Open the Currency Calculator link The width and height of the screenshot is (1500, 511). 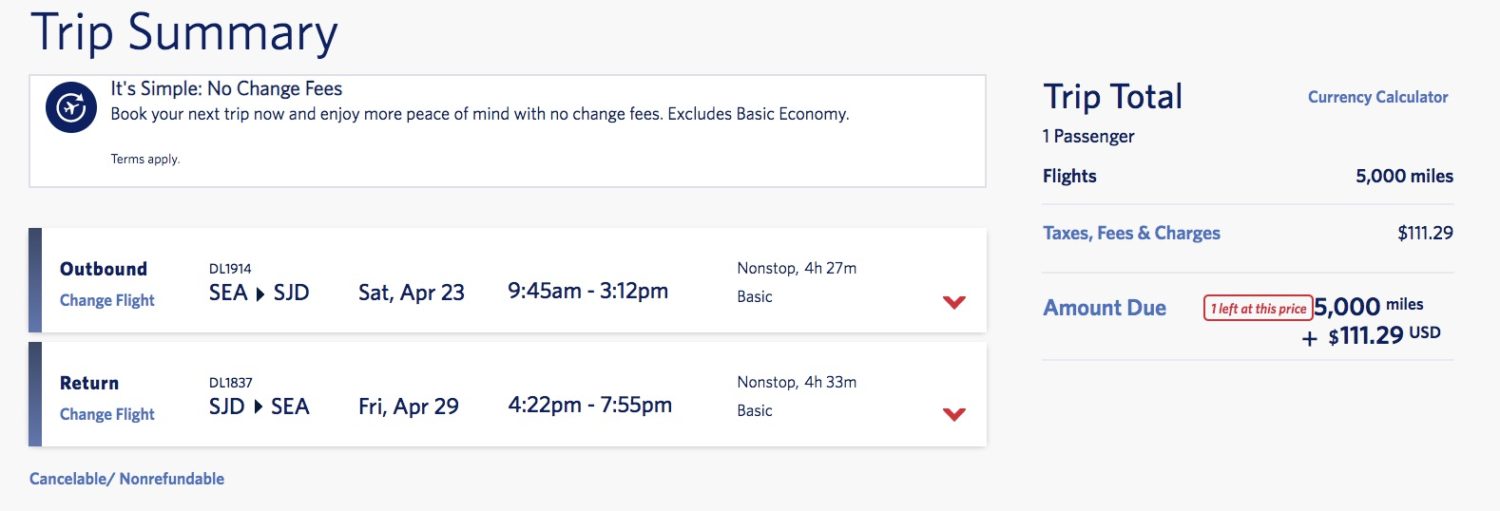pyautogui.click(x=1378, y=97)
